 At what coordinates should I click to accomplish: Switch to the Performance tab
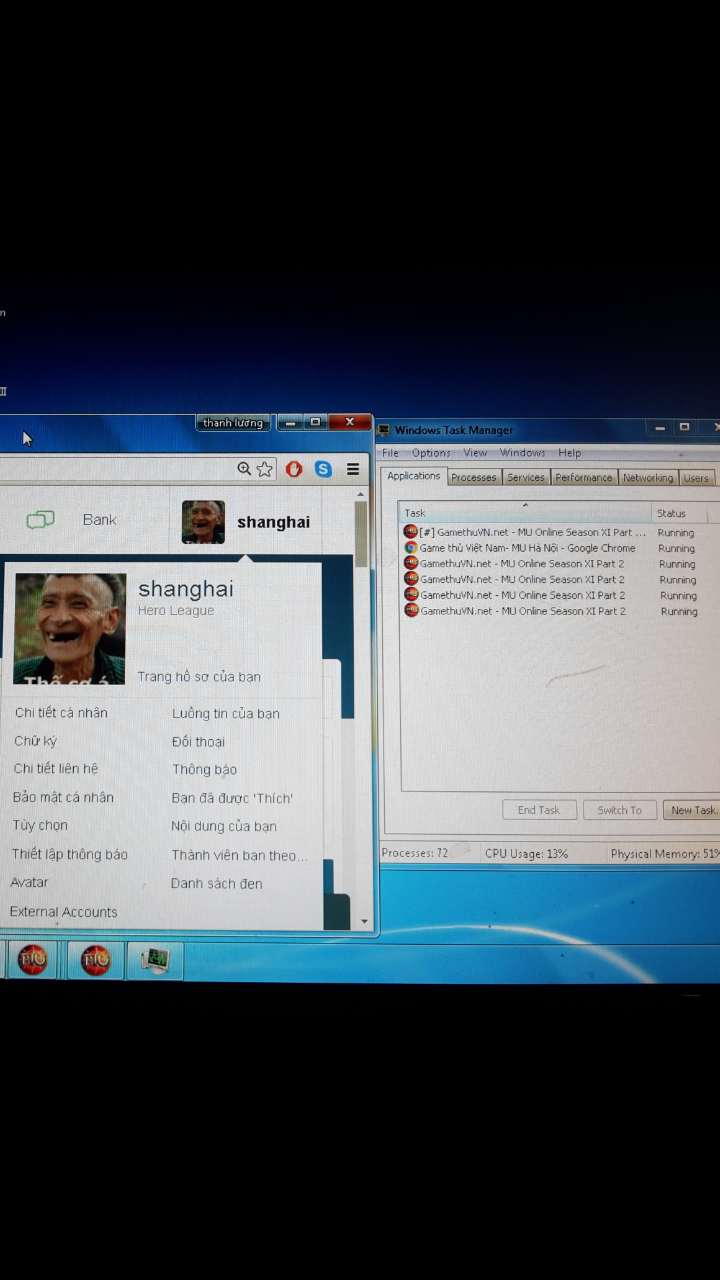click(584, 478)
